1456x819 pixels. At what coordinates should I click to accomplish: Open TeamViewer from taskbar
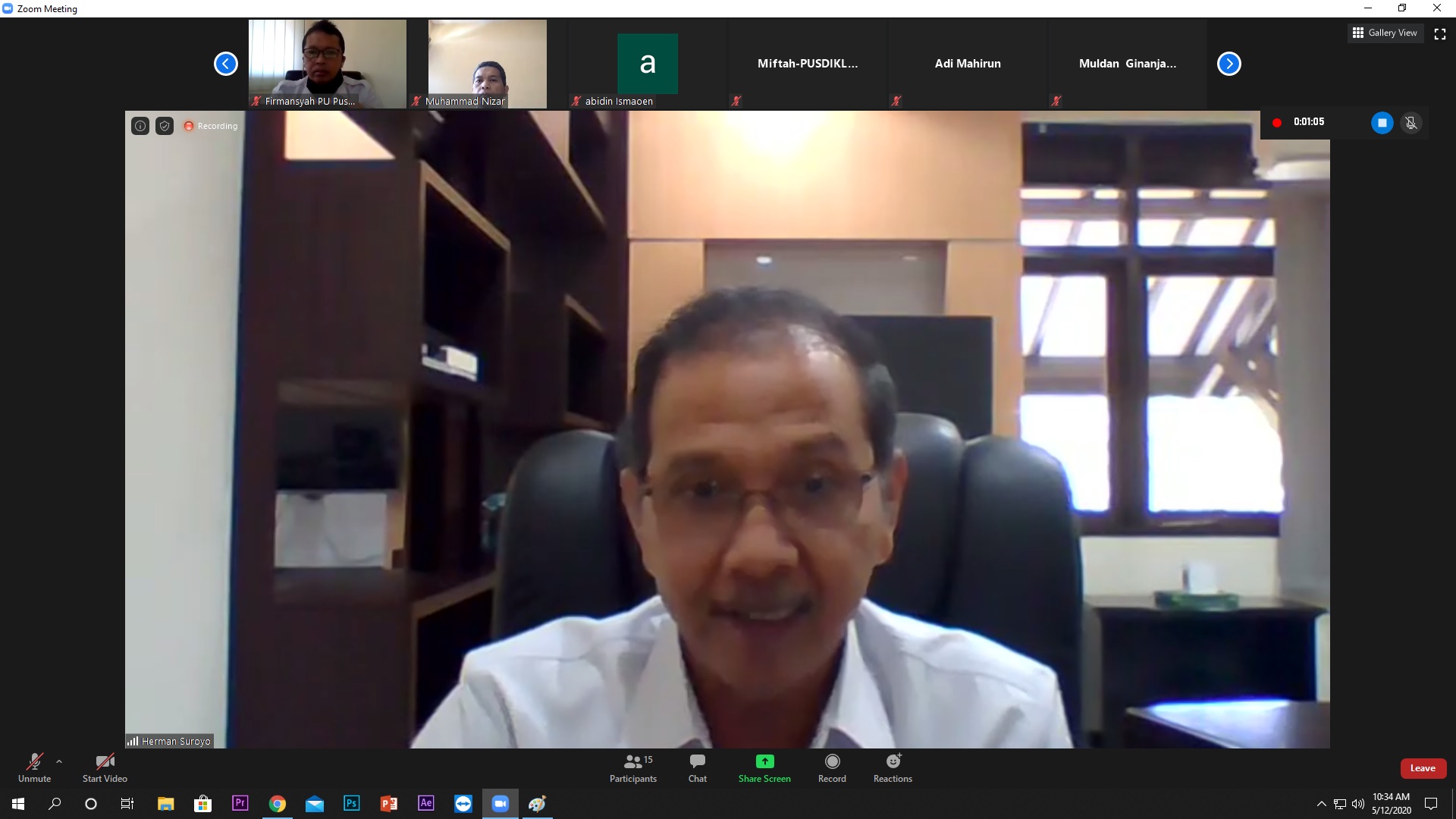tap(463, 803)
